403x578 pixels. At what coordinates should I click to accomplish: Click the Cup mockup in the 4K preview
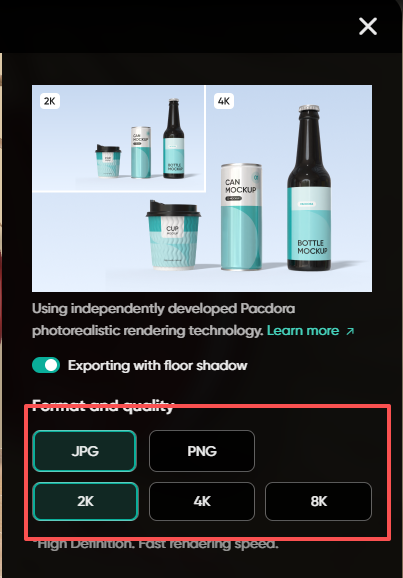(x=173, y=235)
